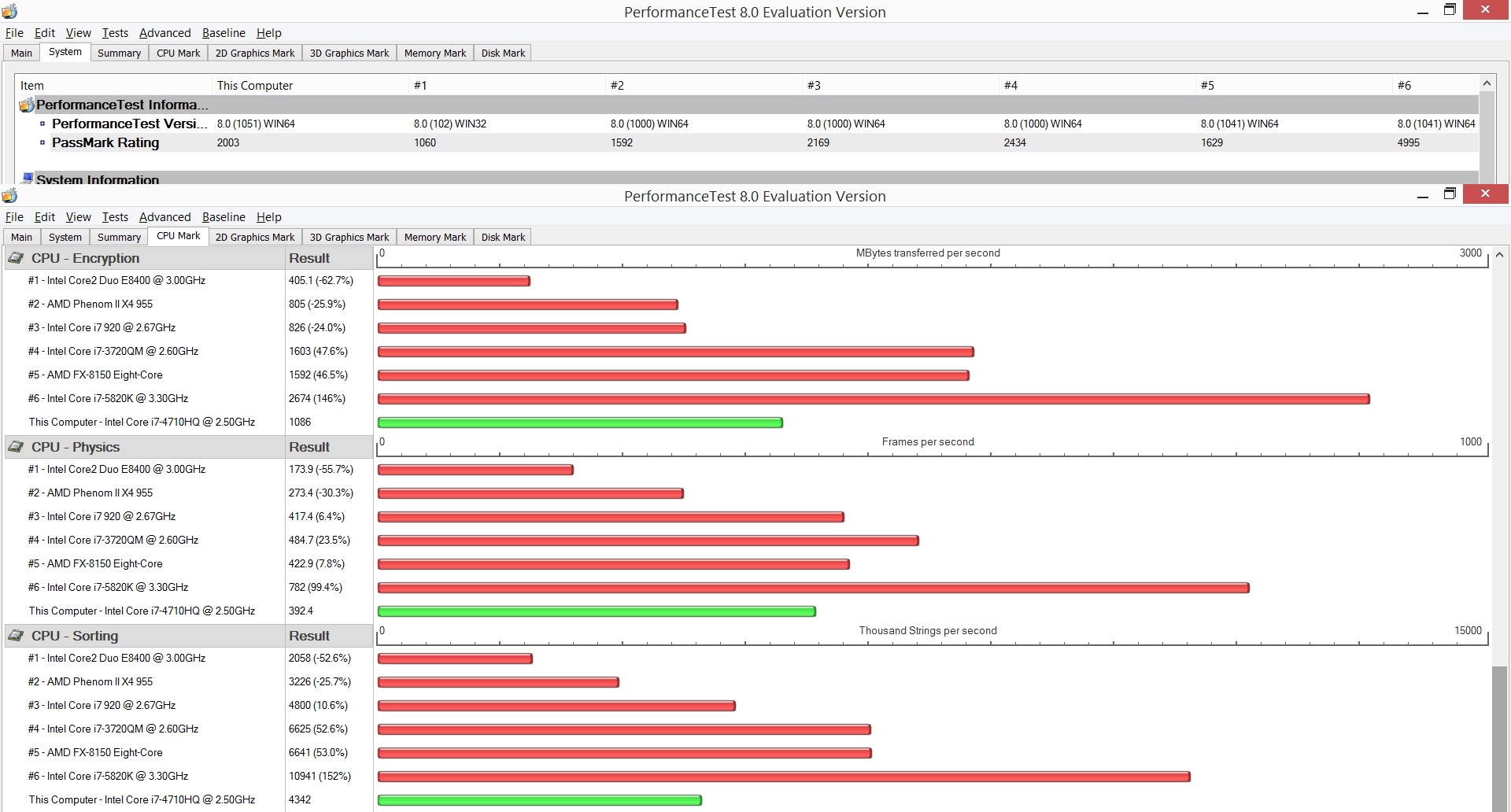
Task: Select the PassMark Rating row bullet
Action: (42, 142)
